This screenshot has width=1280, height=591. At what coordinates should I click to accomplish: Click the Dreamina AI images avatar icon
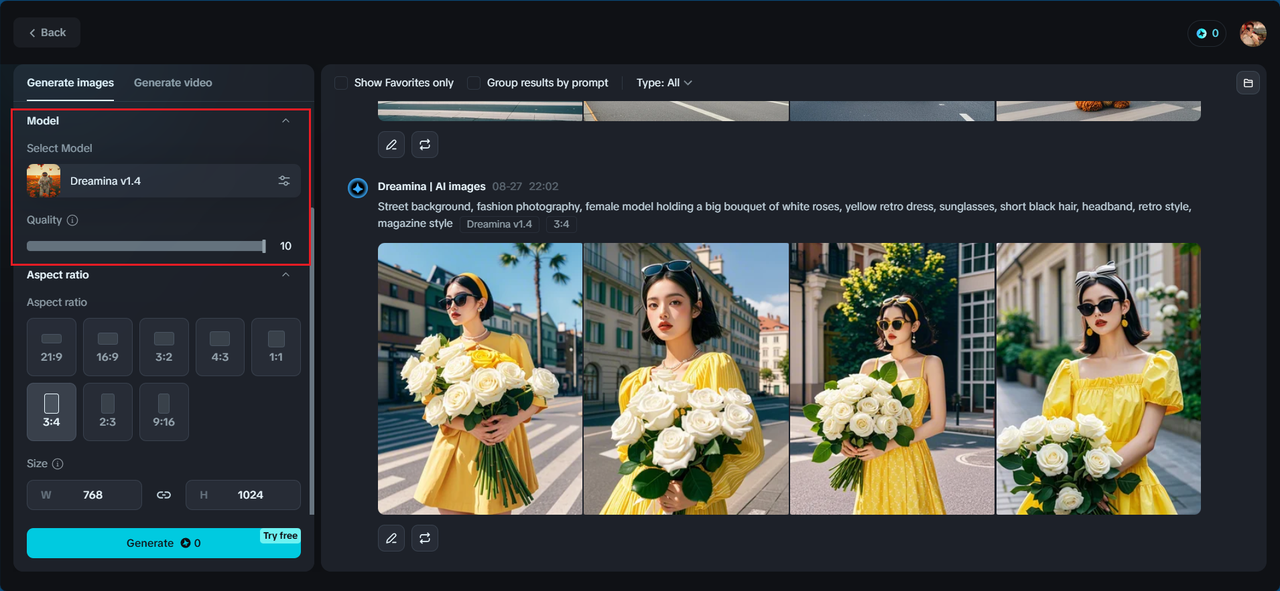click(x=358, y=188)
